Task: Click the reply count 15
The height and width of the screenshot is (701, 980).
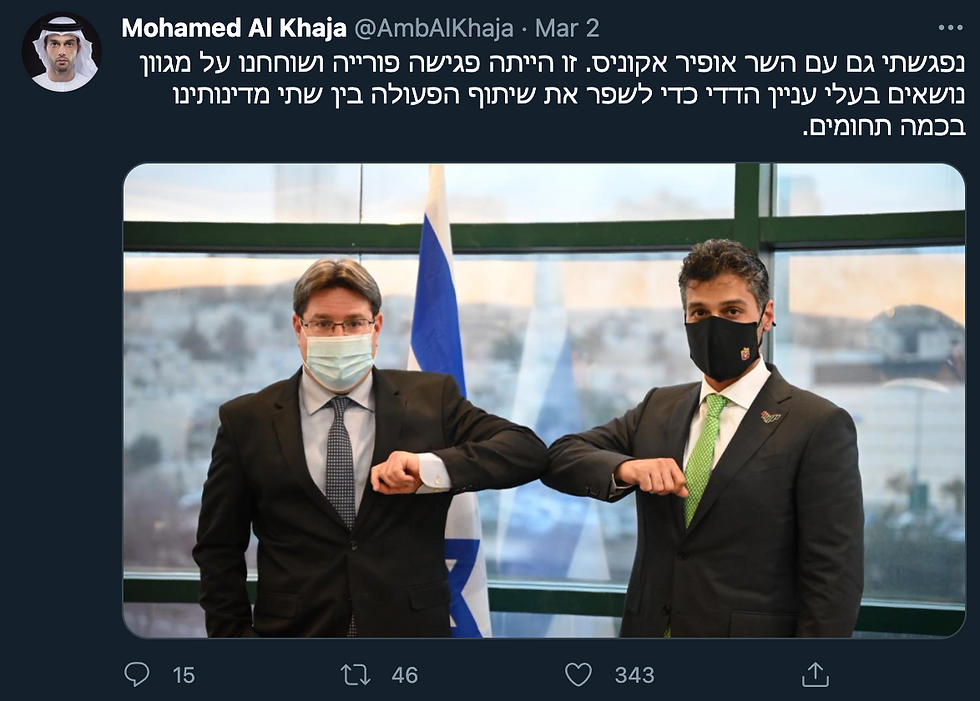Action: [184, 675]
